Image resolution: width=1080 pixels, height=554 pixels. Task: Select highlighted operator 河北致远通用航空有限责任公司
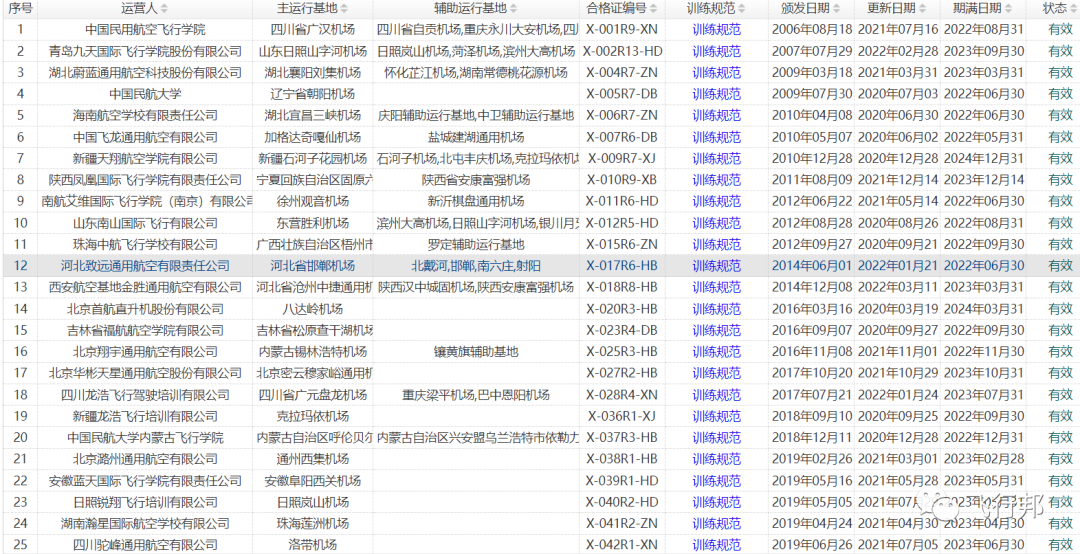[145, 266]
